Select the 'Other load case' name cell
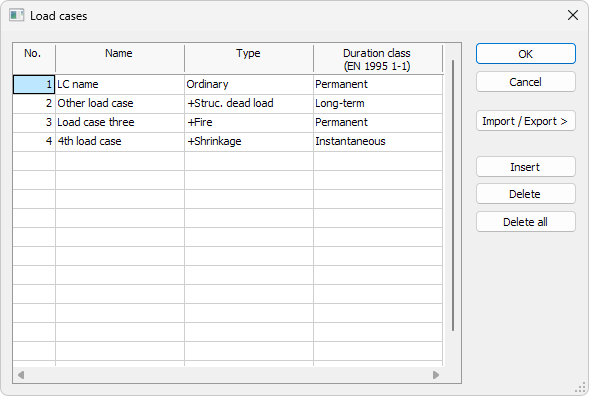589x396 pixels. point(120,104)
